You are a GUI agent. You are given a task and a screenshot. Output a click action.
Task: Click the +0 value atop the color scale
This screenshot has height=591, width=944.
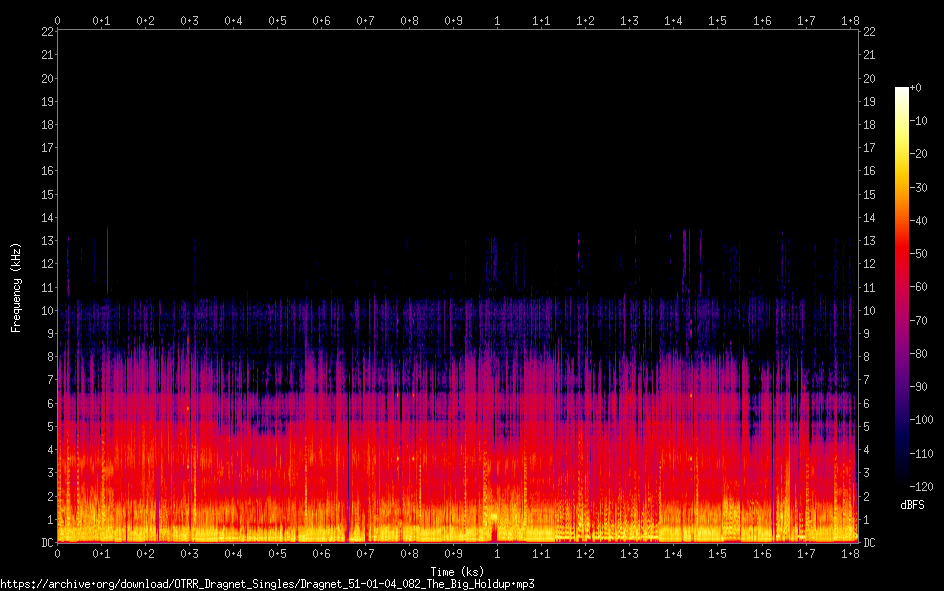point(917,88)
